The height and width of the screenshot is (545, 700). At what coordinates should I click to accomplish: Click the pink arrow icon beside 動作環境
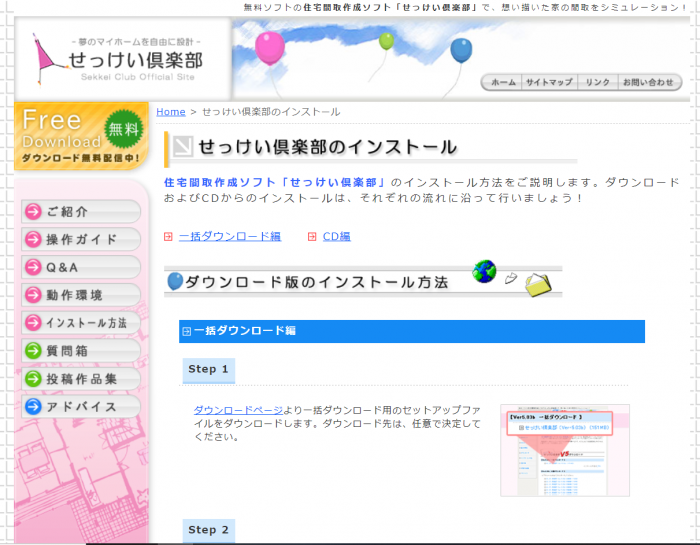click(x=33, y=295)
